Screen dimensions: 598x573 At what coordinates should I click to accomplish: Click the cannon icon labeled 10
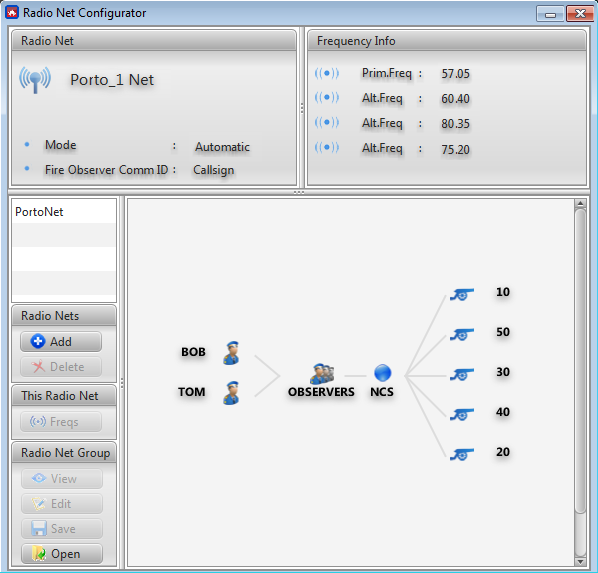[x=462, y=294]
